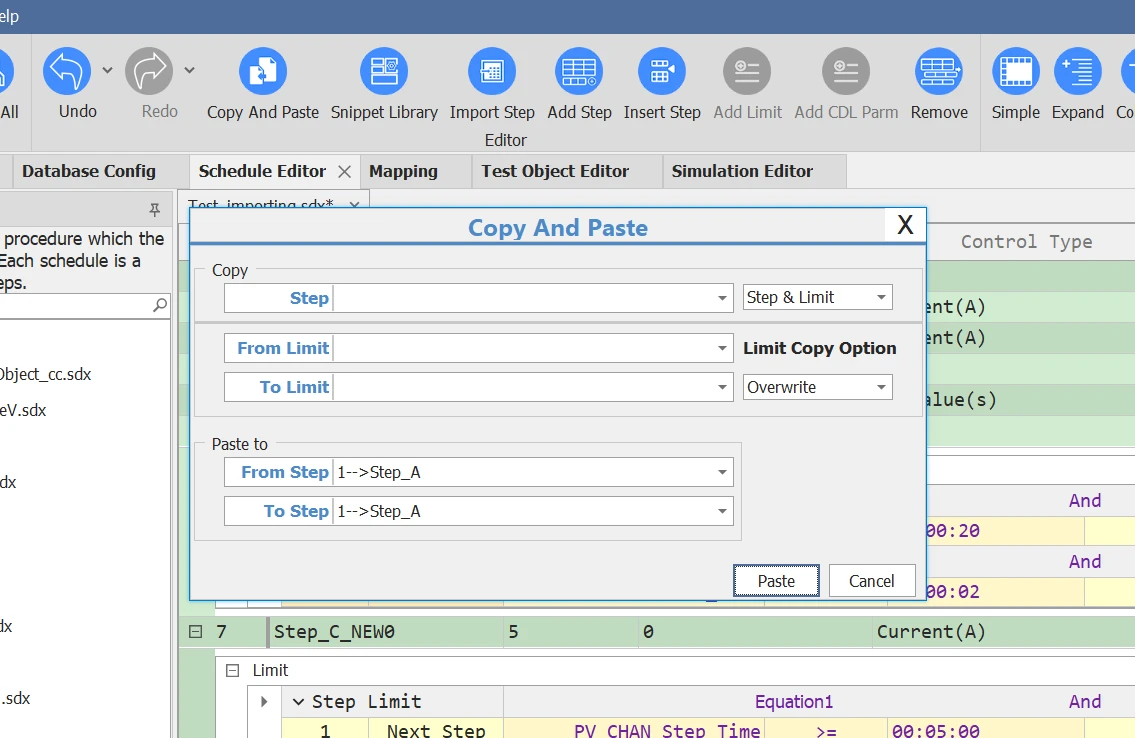
Task: Close the Schedule Editor tab
Action: [345, 172]
